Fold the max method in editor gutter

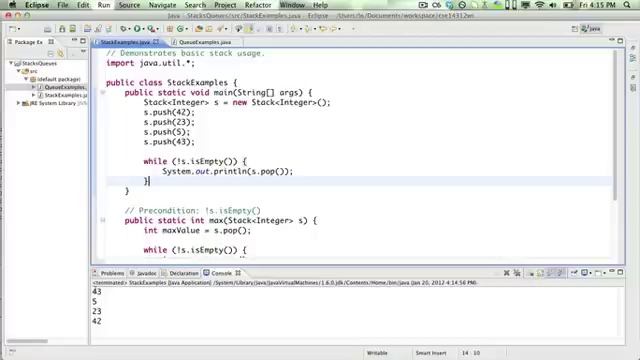(x=103, y=220)
